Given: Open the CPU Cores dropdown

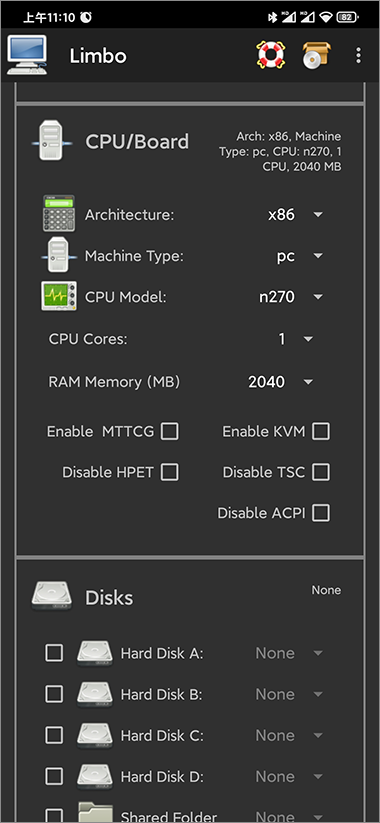Looking at the screenshot, I should tap(295, 339).
